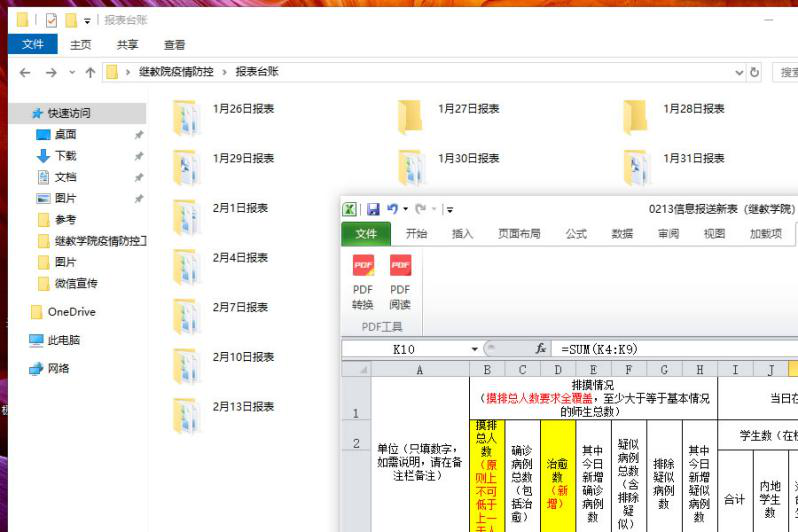Undo last action in Excel
The height and width of the screenshot is (532, 798).
pos(392,209)
